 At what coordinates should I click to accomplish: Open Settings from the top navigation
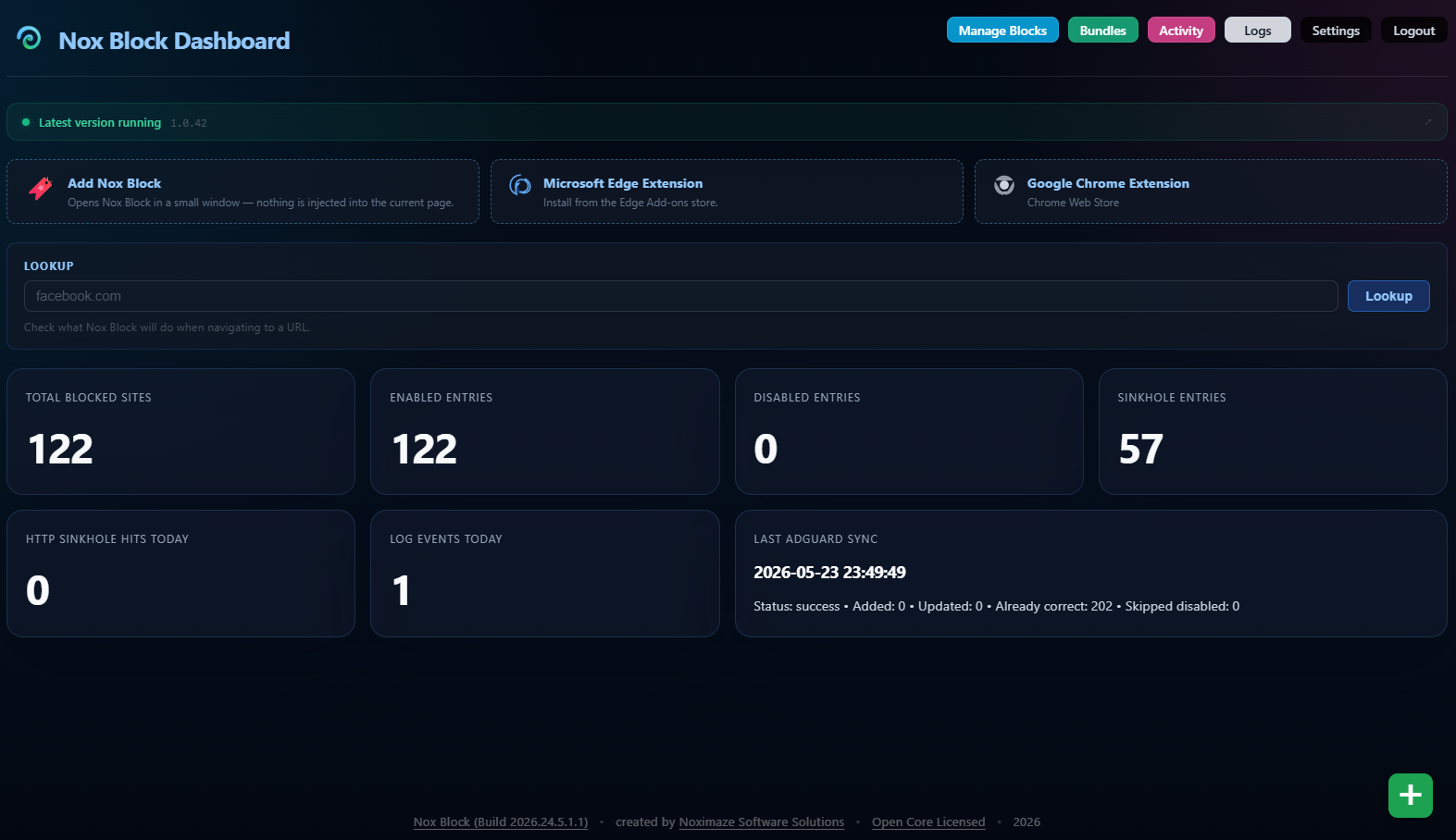[1336, 31]
